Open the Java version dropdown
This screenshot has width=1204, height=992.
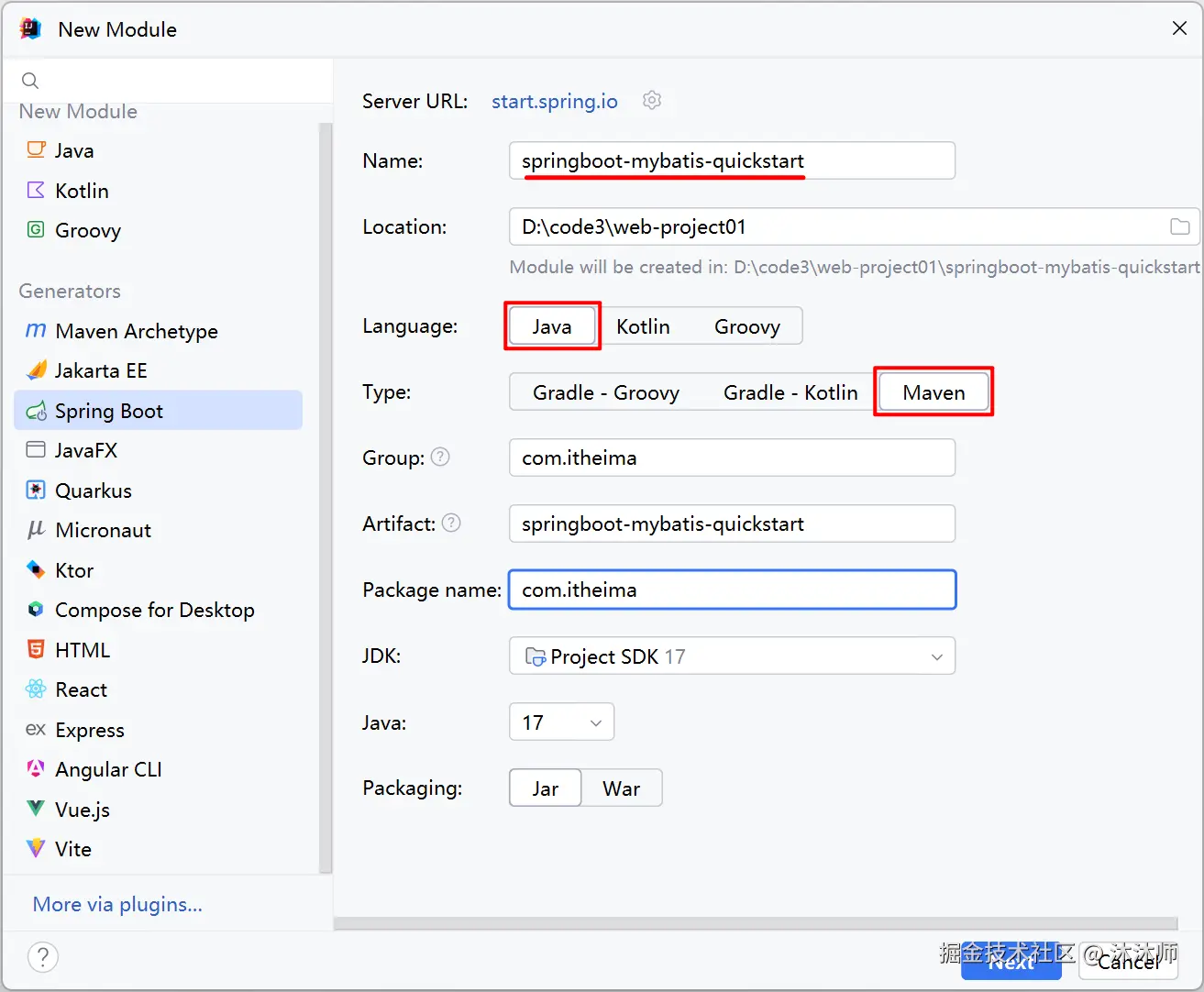tap(561, 722)
